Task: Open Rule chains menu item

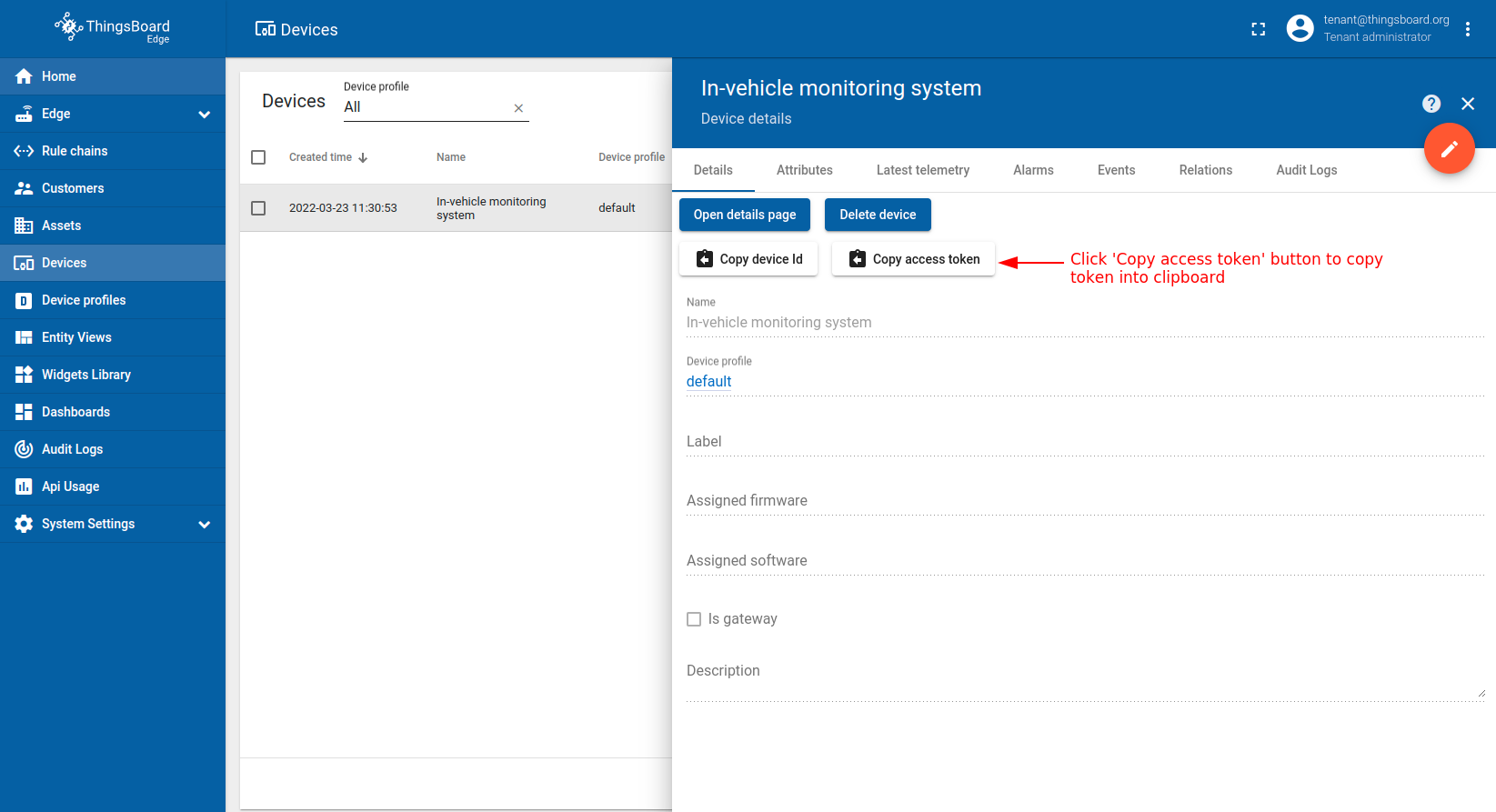Action: (113, 151)
